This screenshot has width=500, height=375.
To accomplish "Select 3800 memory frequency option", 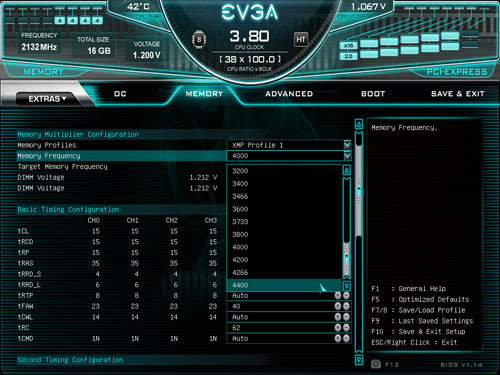I will point(284,234).
